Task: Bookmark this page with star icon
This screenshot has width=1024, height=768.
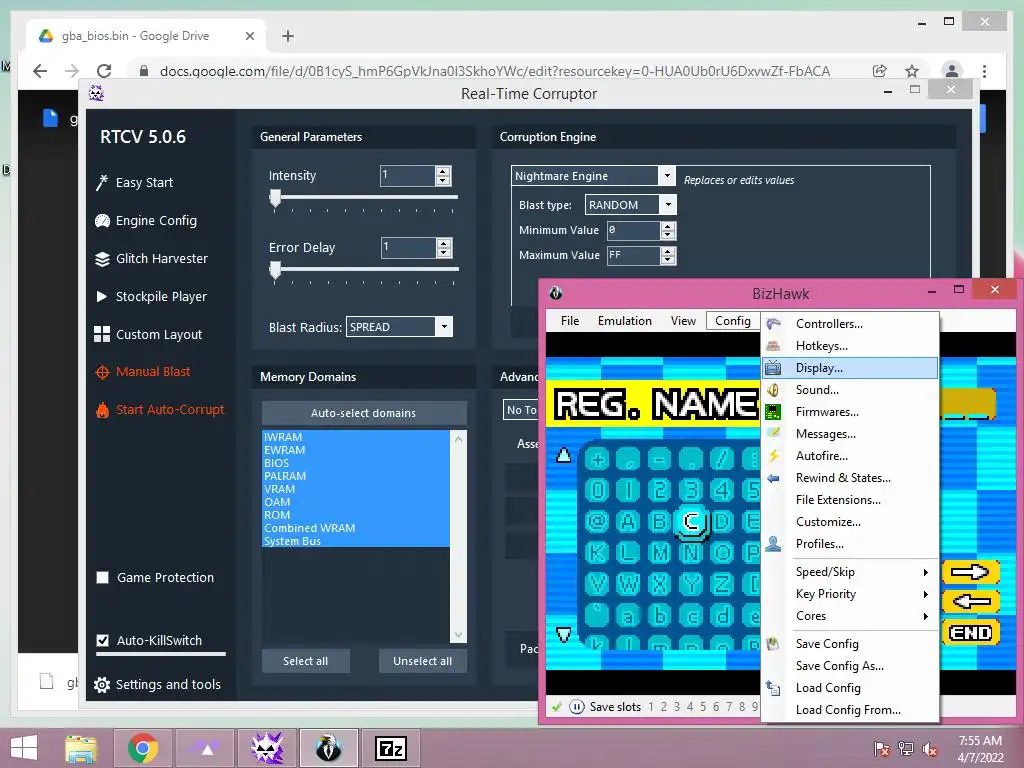Action: (x=912, y=71)
